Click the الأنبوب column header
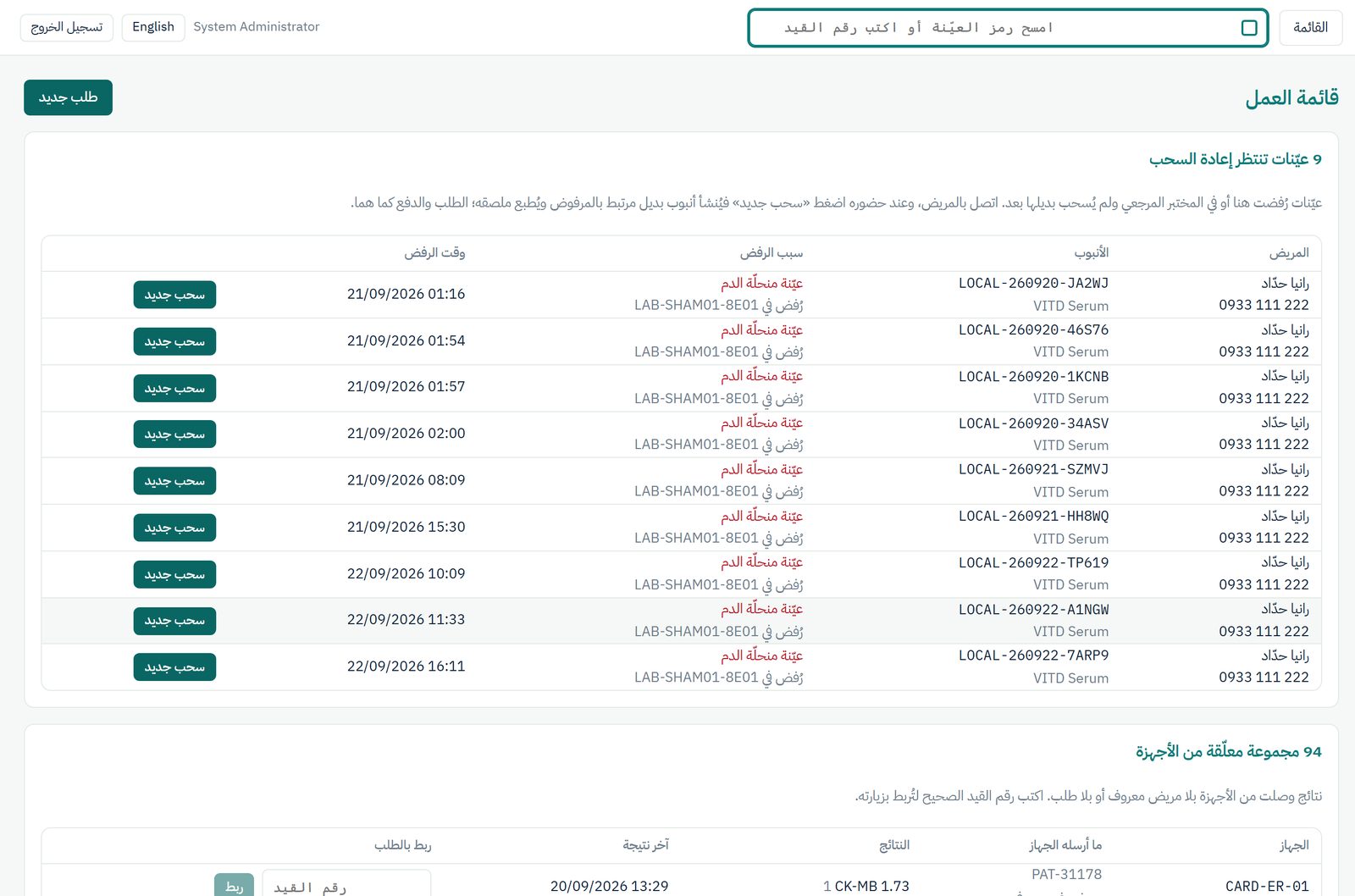 click(1092, 253)
